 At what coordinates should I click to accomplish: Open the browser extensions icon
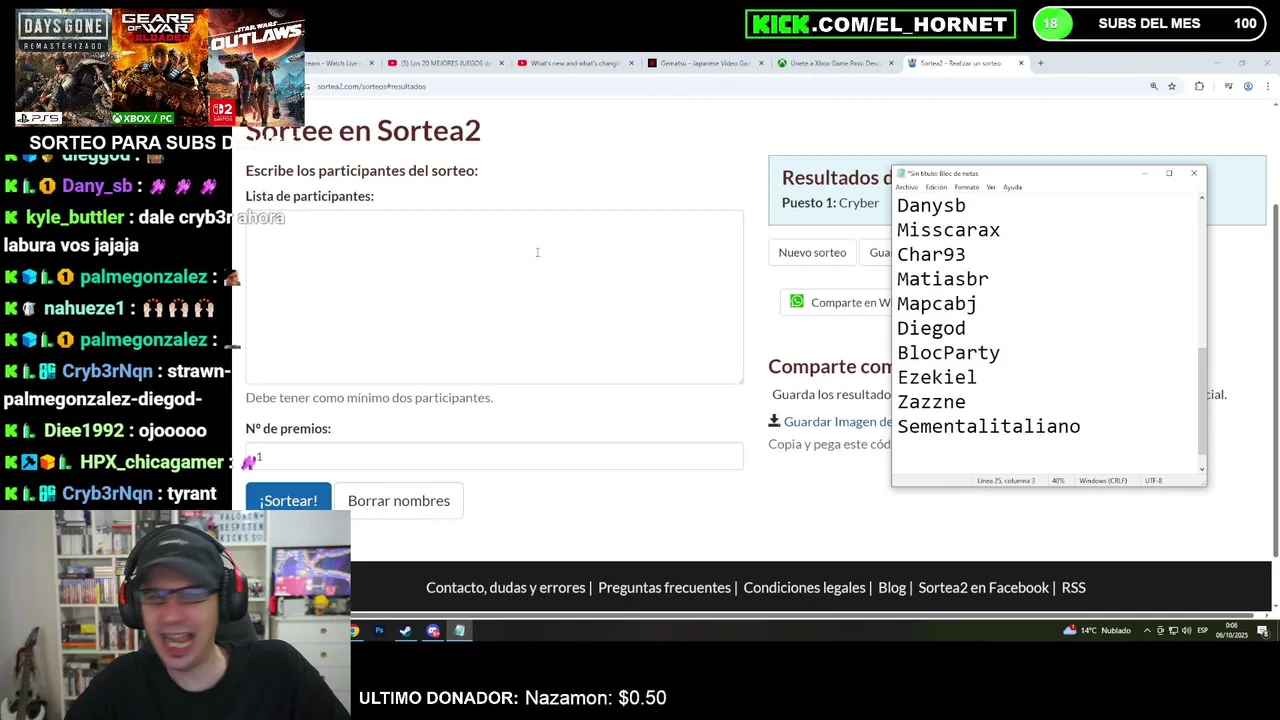[x=1199, y=86]
